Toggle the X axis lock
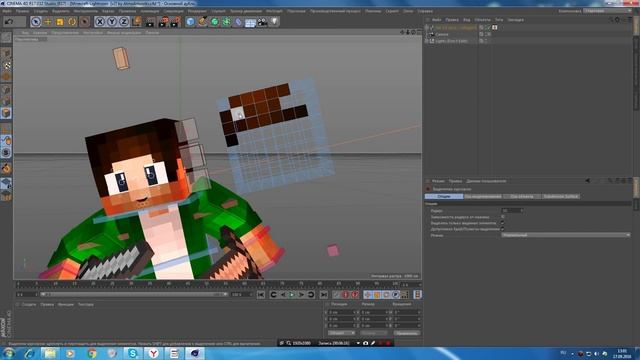Image resolution: width=640 pixels, height=360 pixels. pyautogui.click(x=100, y=22)
